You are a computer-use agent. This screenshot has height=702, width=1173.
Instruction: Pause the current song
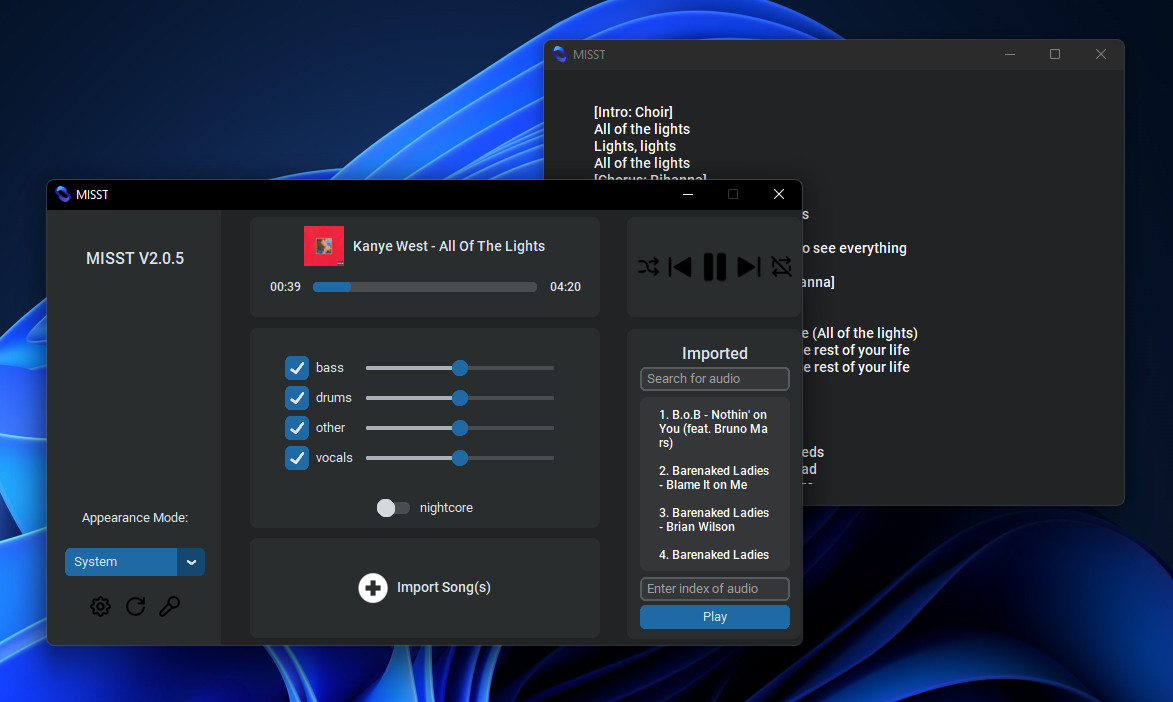coord(714,266)
